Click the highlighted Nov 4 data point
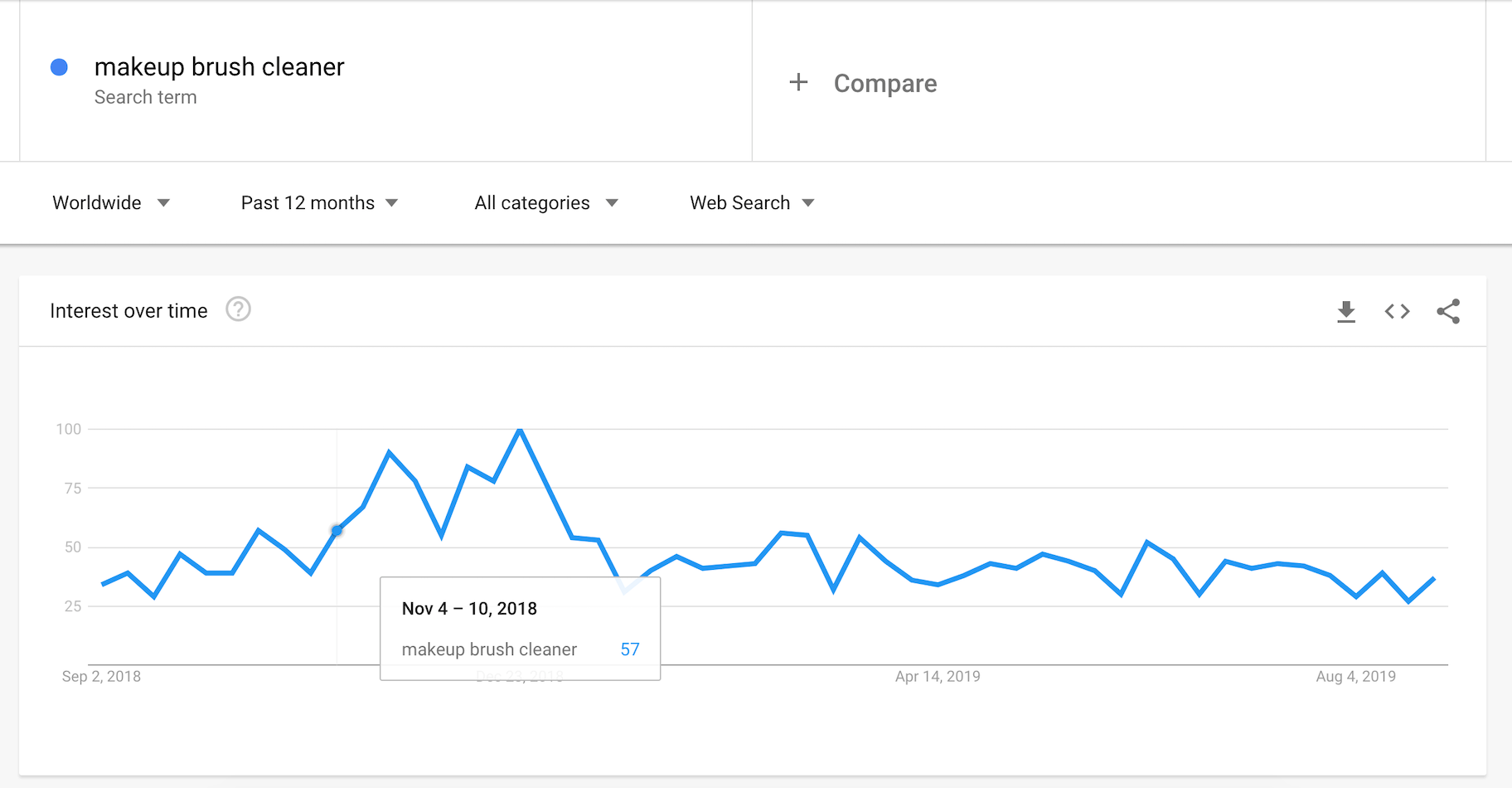The image size is (1512, 788). 337,530
